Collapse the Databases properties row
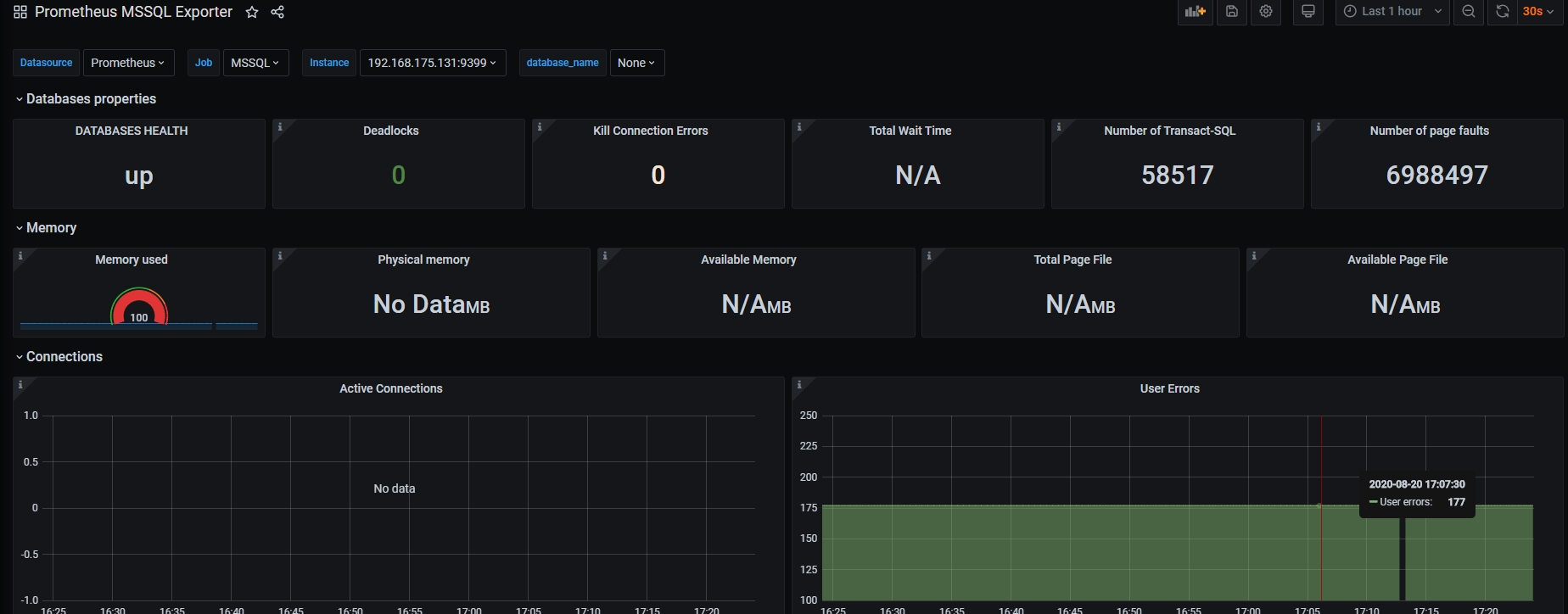Screen dimensions: 1568x614 [86, 99]
